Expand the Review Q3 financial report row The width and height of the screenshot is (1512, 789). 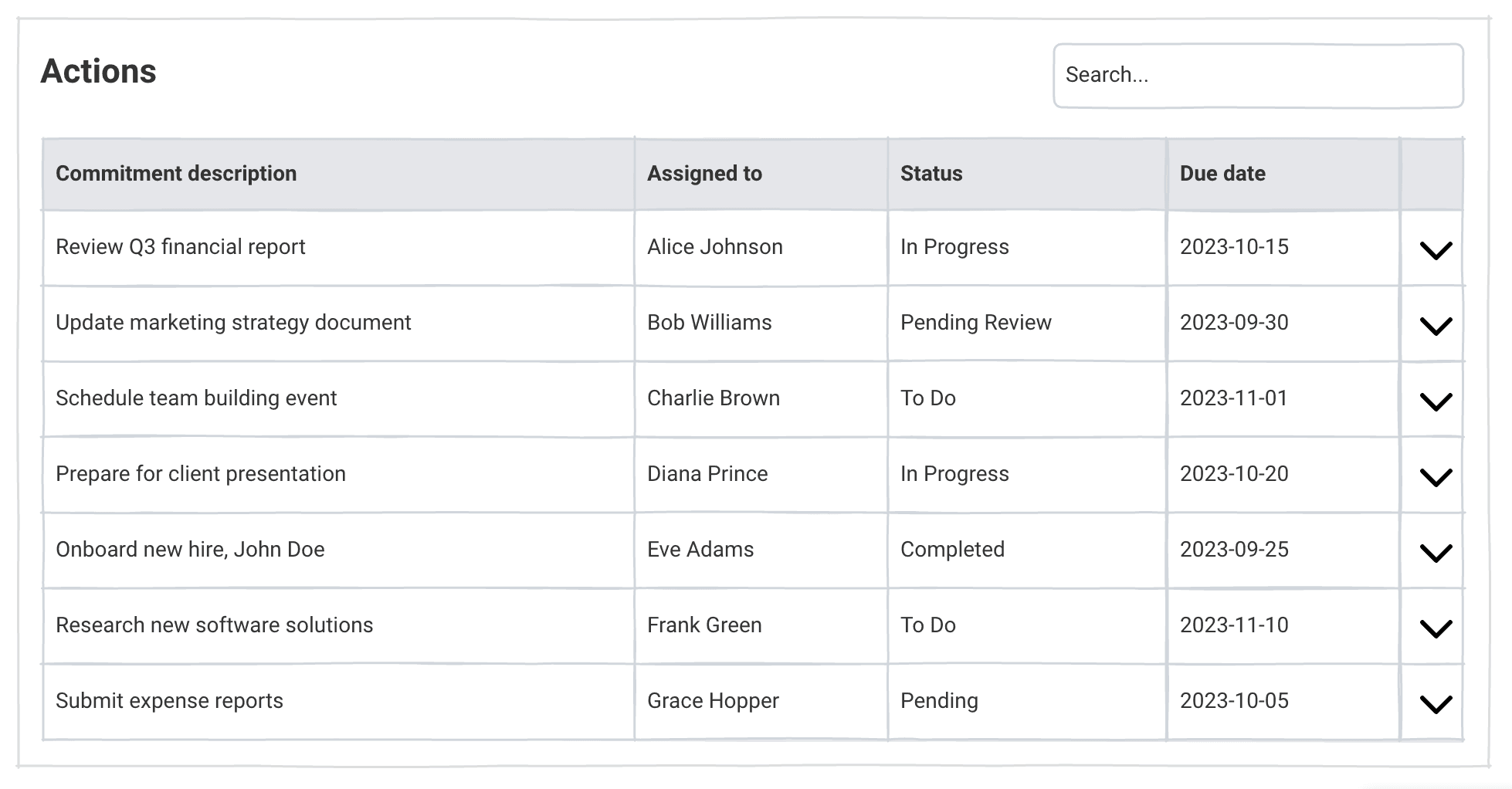coord(1436,249)
